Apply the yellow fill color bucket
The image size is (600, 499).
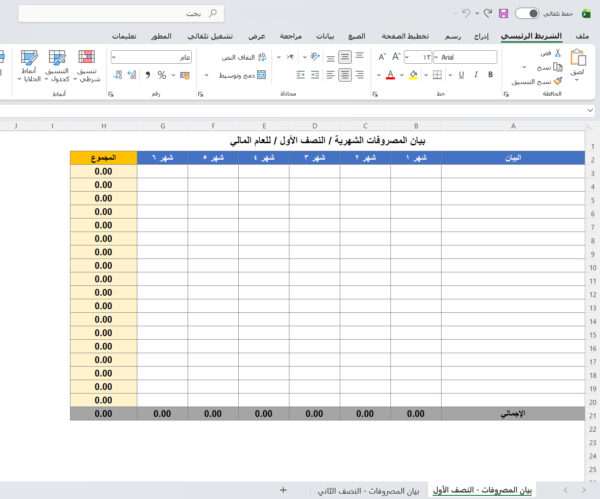413,74
